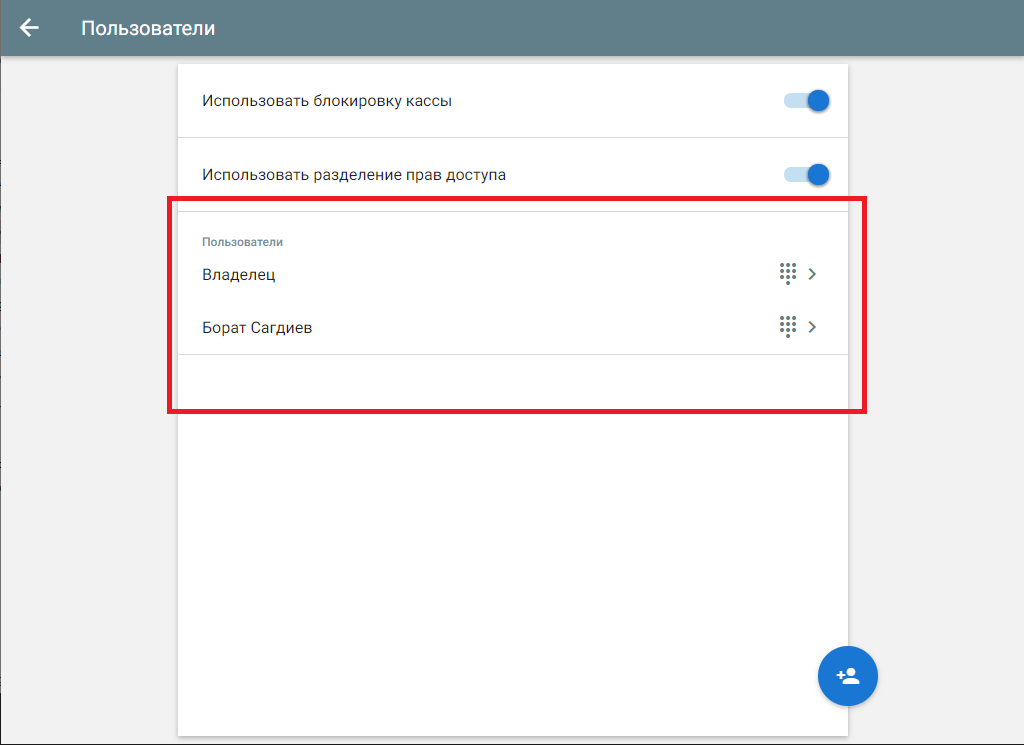The height and width of the screenshot is (745, 1024).
Task: Turn off 'Использовать разделение прав доступа' switch
Action: (x=808, y=175)
